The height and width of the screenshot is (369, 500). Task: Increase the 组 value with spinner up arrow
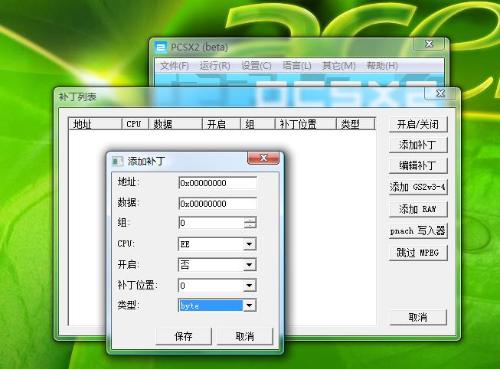250,220
